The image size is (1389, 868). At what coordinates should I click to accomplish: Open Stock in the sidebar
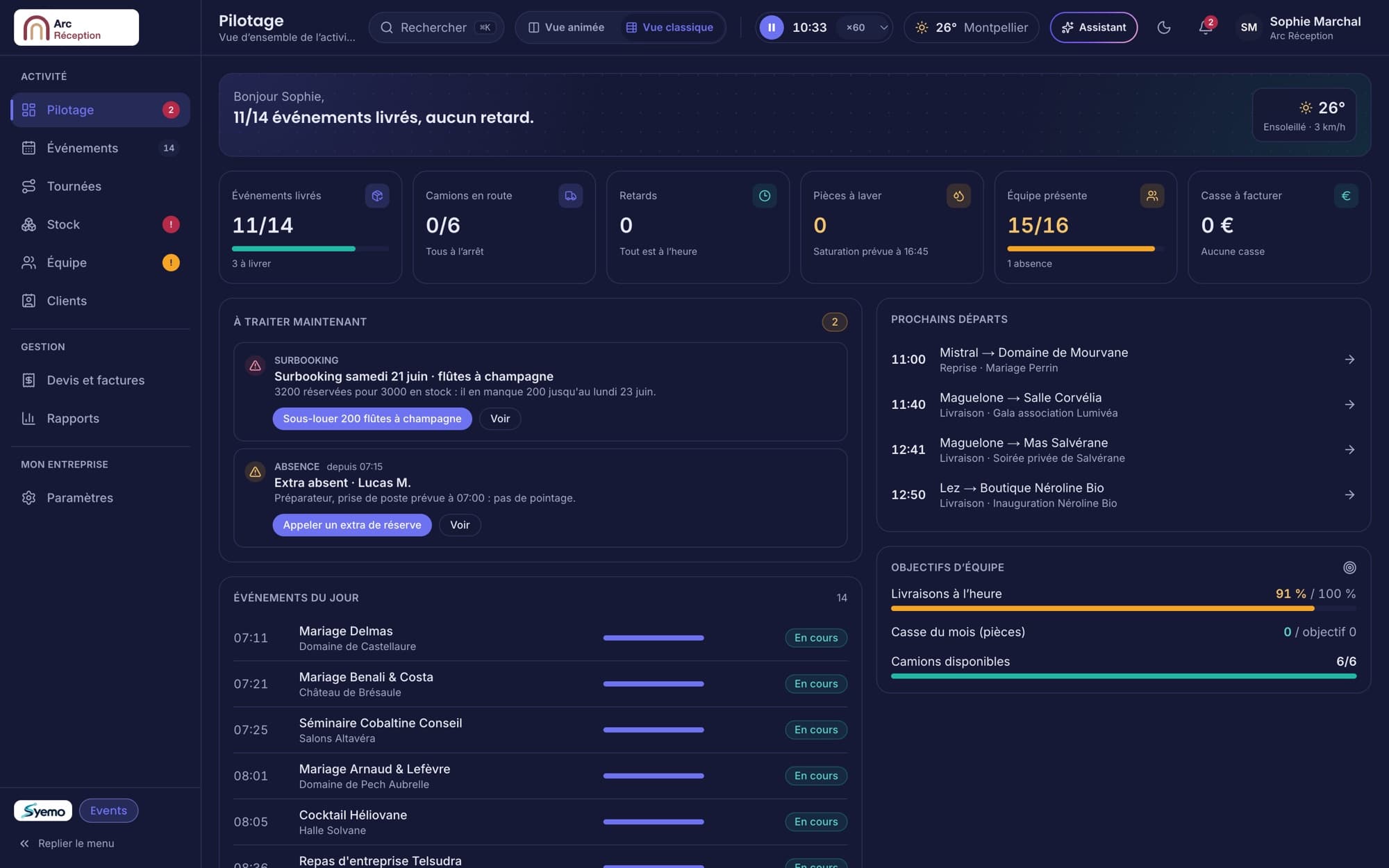[x=101, y=224]
